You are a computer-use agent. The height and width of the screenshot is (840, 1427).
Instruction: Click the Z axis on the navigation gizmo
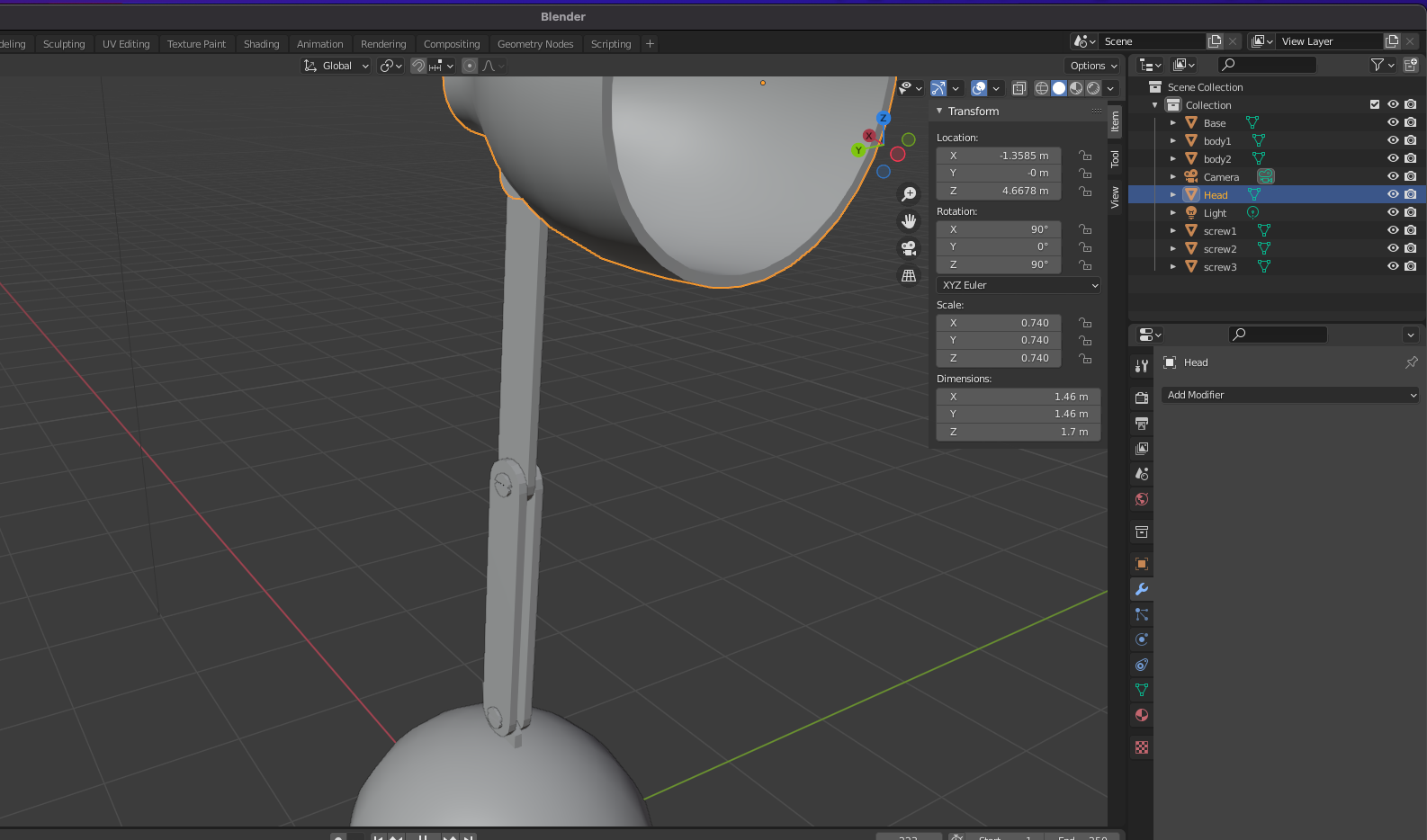(x=884, y=118)
